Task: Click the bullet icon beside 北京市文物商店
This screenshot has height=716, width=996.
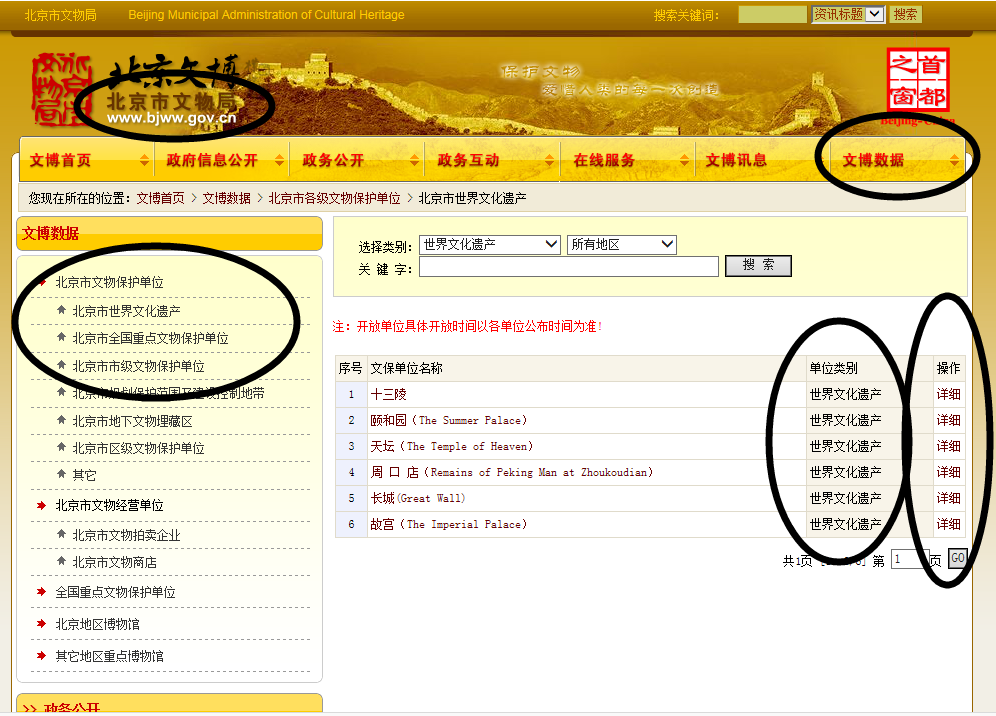Action: click(61, 562)
